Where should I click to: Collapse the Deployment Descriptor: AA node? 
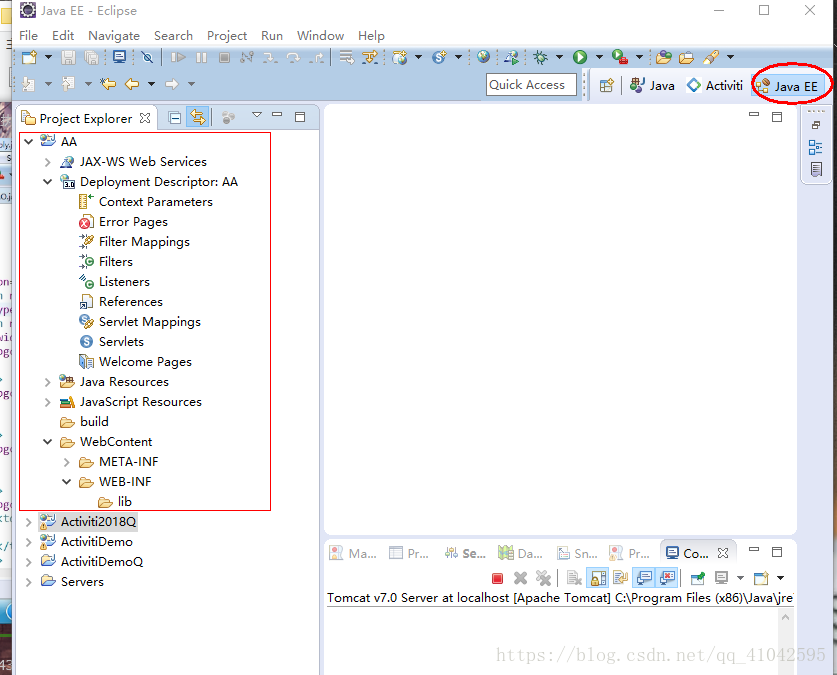click(47, 181)
